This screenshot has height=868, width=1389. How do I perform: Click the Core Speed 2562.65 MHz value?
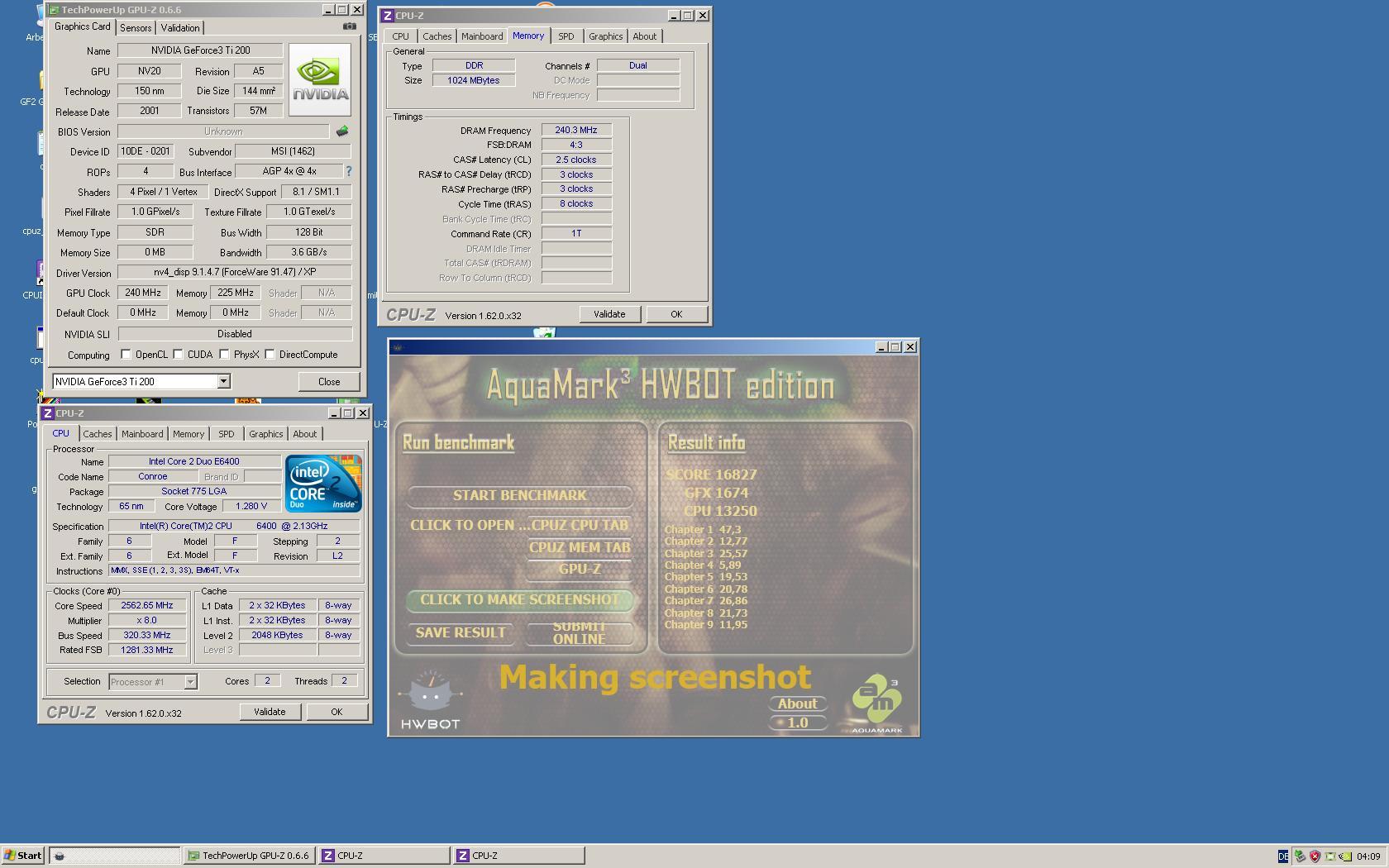[147, 605]
